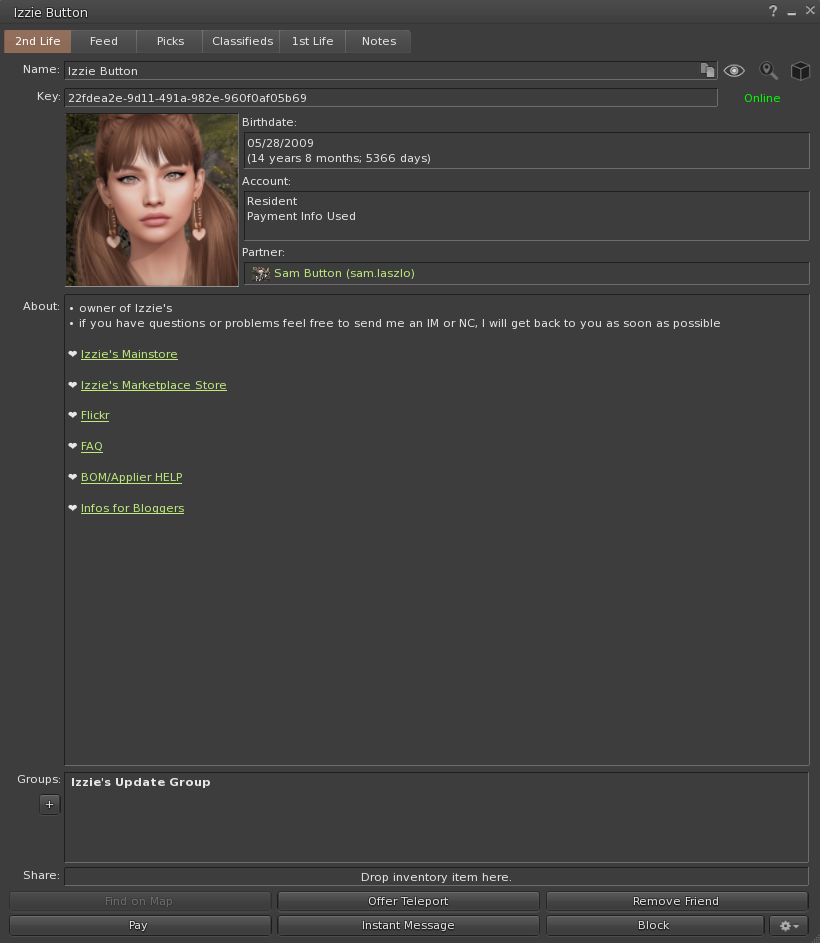Open the FAQ link
The width and height of the screenshot is (820, 943).
tap(91, 446)
